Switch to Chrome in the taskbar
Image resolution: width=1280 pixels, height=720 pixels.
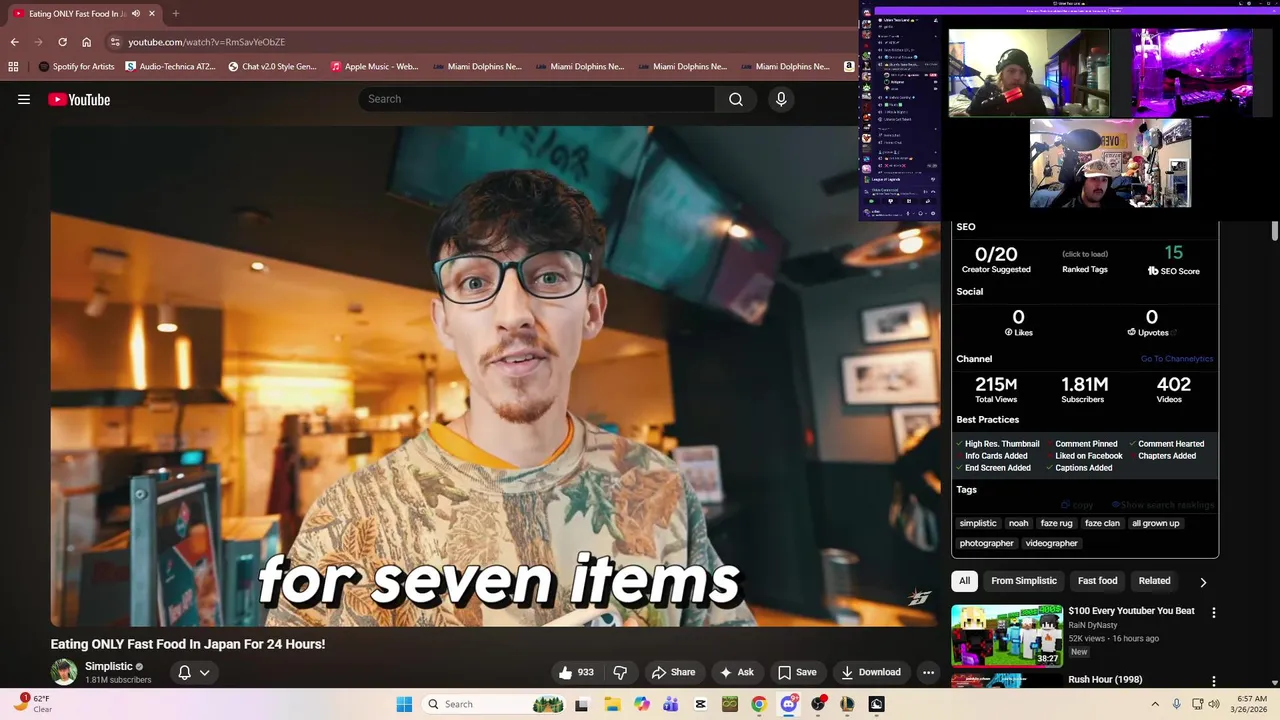pyautogui.click(x=759, y=704)
